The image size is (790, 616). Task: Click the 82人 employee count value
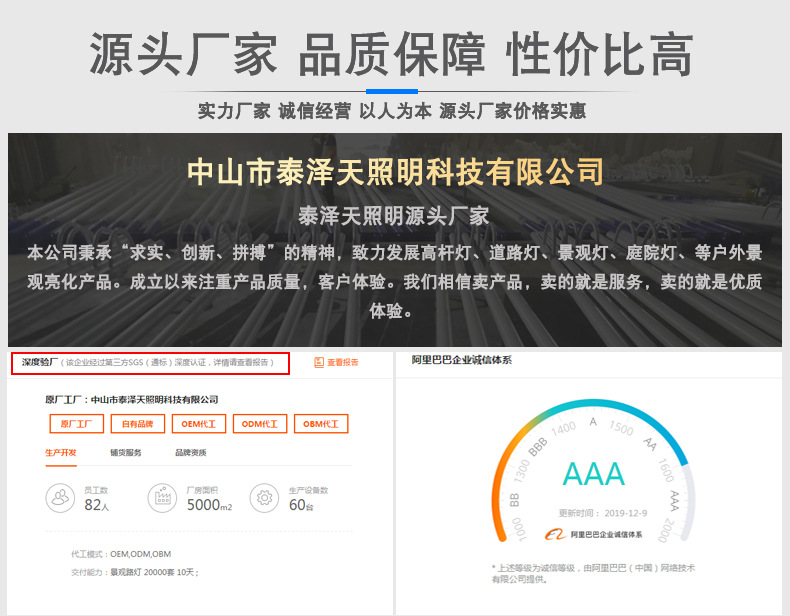96,505
